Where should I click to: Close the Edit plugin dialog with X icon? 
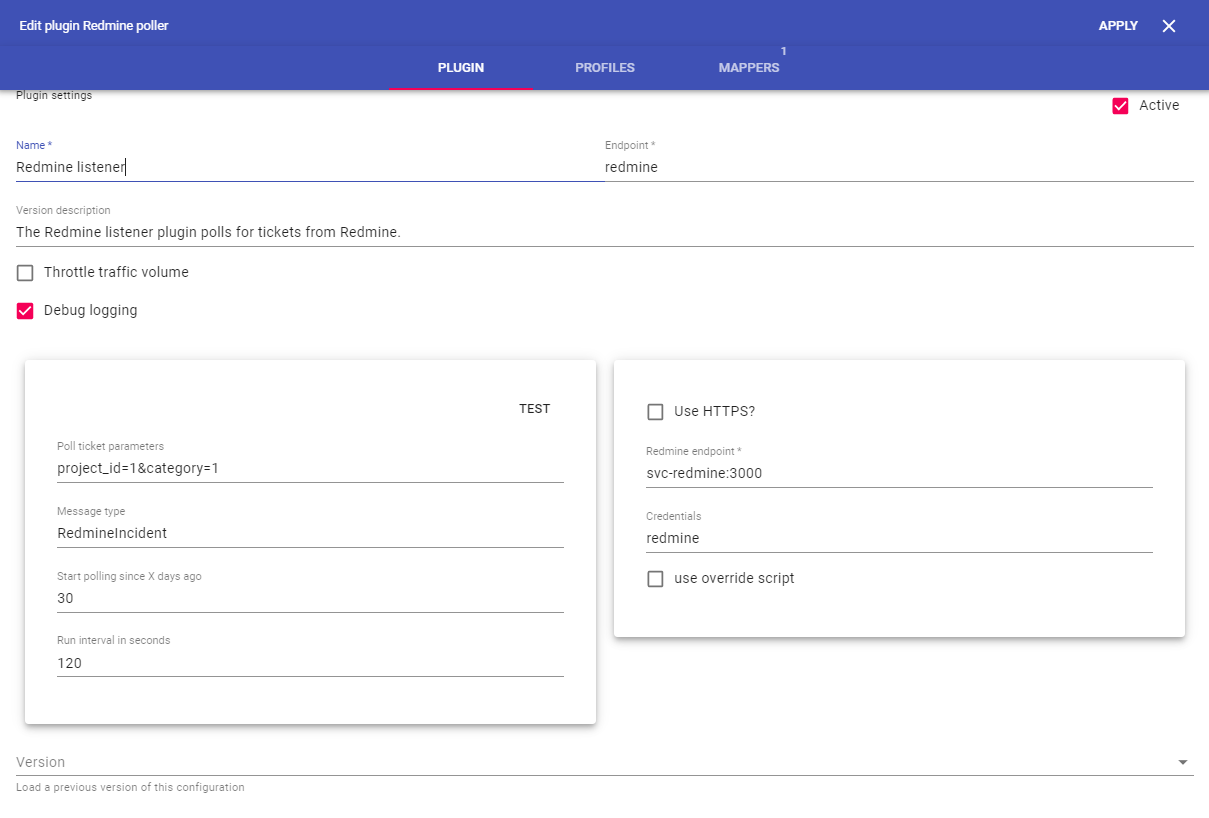pyautogui.click(x=1168, y=26)
